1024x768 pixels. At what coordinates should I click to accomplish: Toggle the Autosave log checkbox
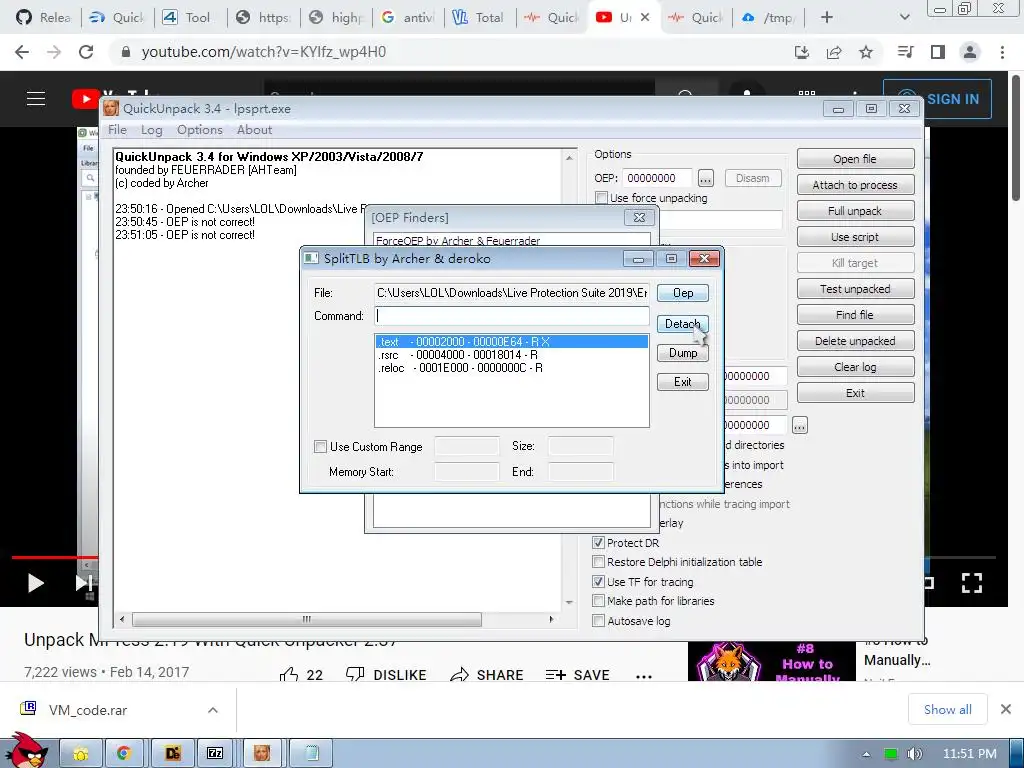coord(598,621)
